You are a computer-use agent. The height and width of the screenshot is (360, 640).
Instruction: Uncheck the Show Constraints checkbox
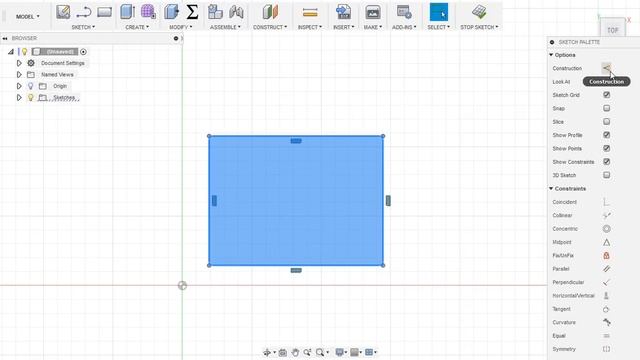tap(607, 162)
